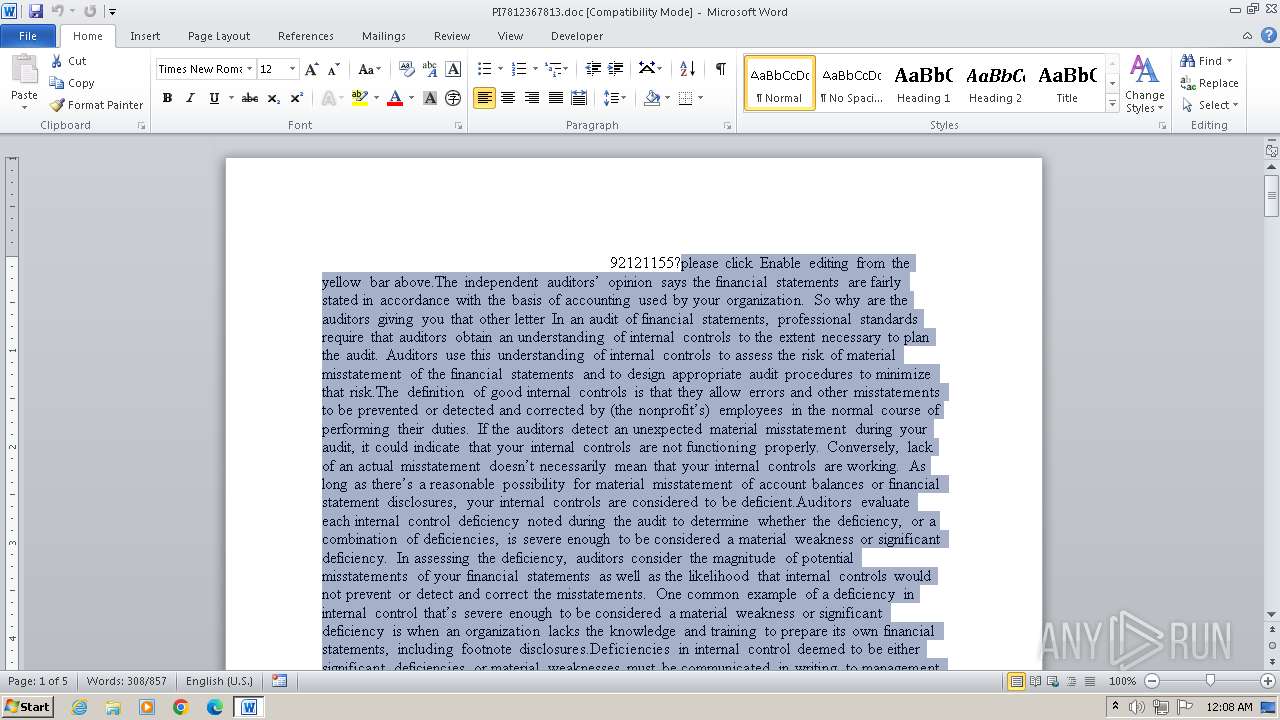Apply strikethrough formatting
1280x720 pixels.
[250, 98]
